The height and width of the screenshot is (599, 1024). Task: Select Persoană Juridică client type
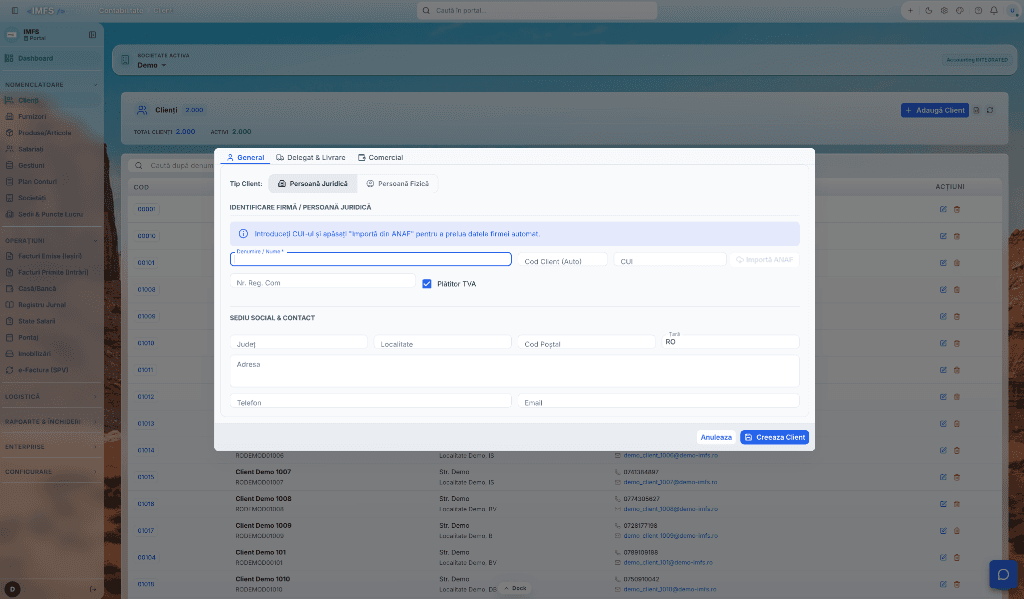[313, 184]
